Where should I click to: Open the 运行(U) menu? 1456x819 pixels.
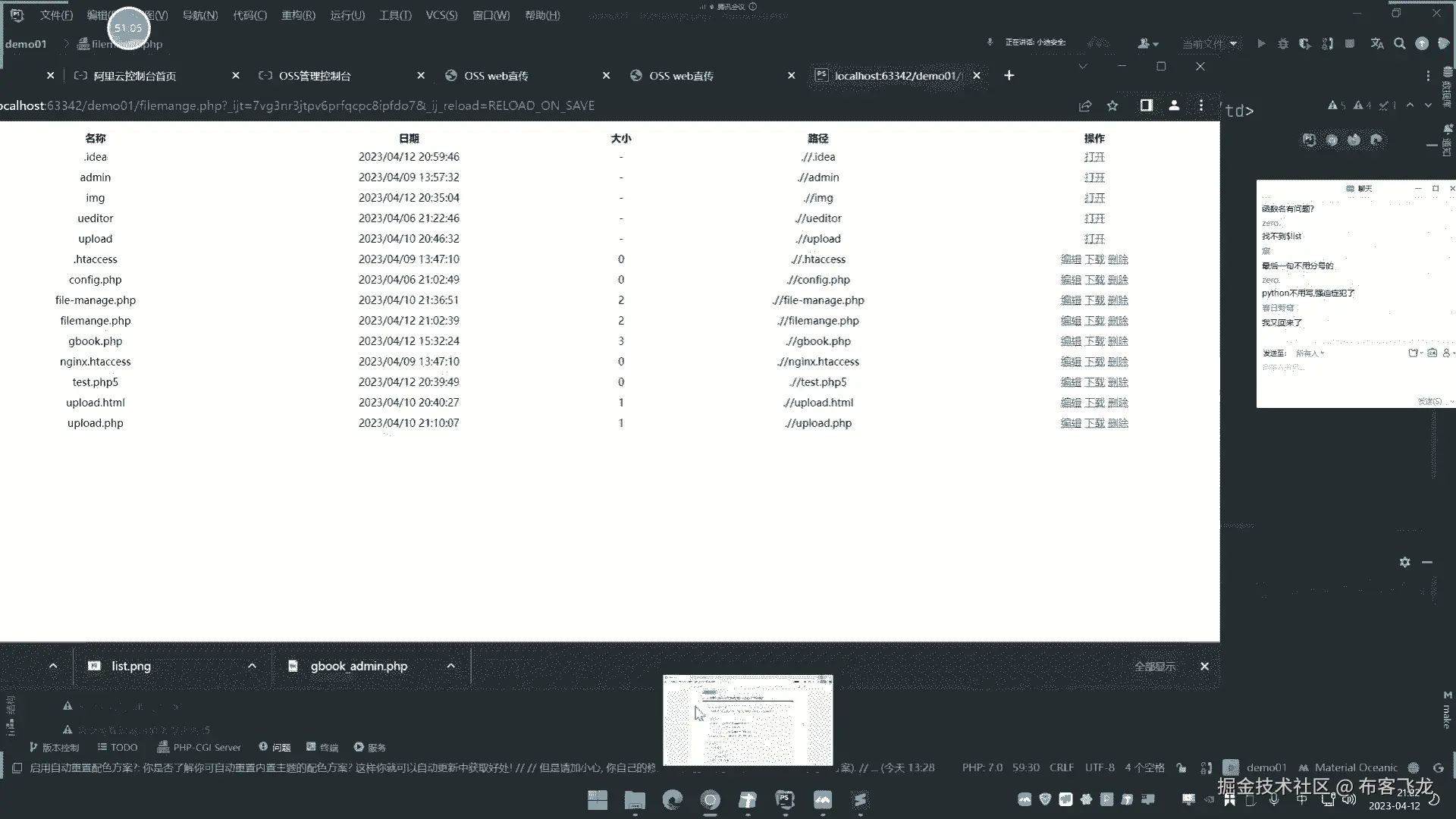[347, 15]
